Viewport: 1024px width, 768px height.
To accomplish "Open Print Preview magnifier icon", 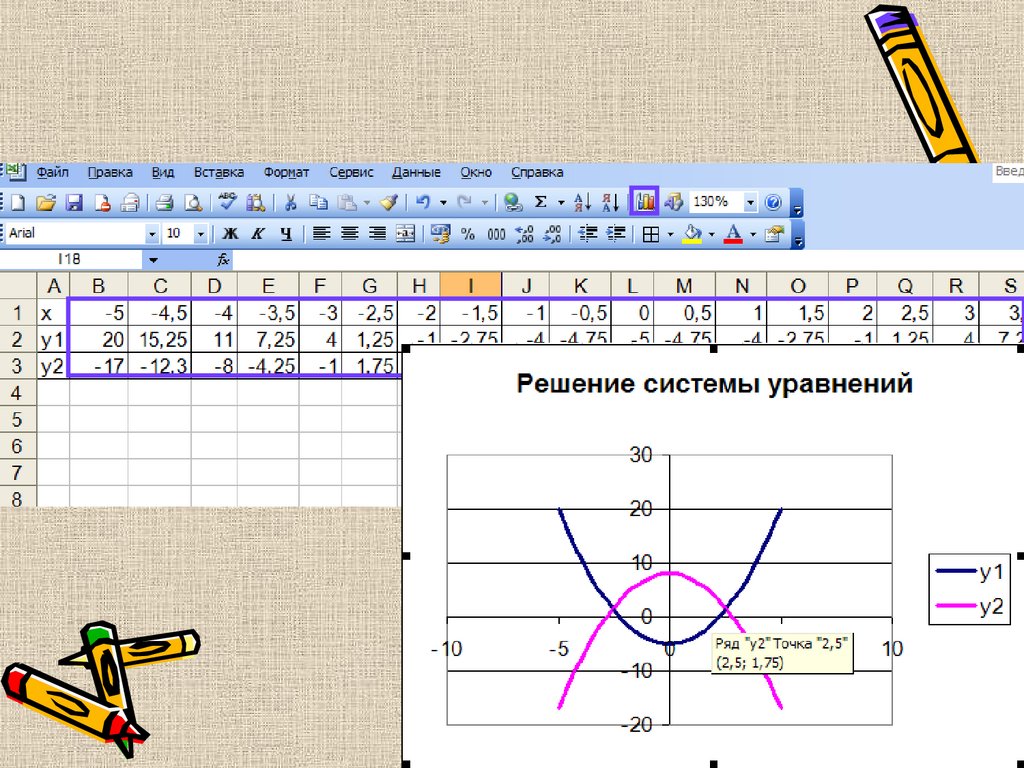I will pyautogui.click(x=193, y=203).
